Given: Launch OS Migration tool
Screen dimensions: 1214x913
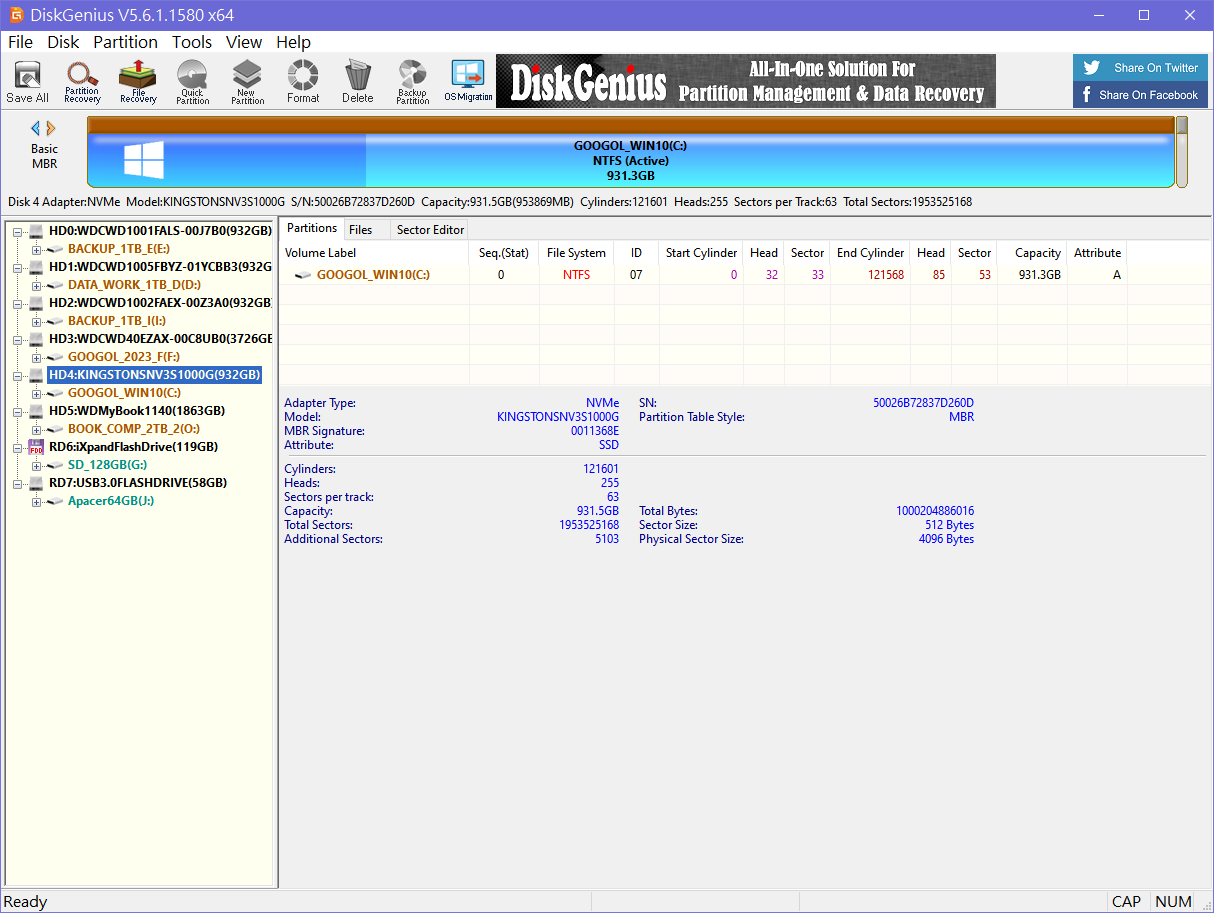Looking at the screenshot, I should [468, 81].
